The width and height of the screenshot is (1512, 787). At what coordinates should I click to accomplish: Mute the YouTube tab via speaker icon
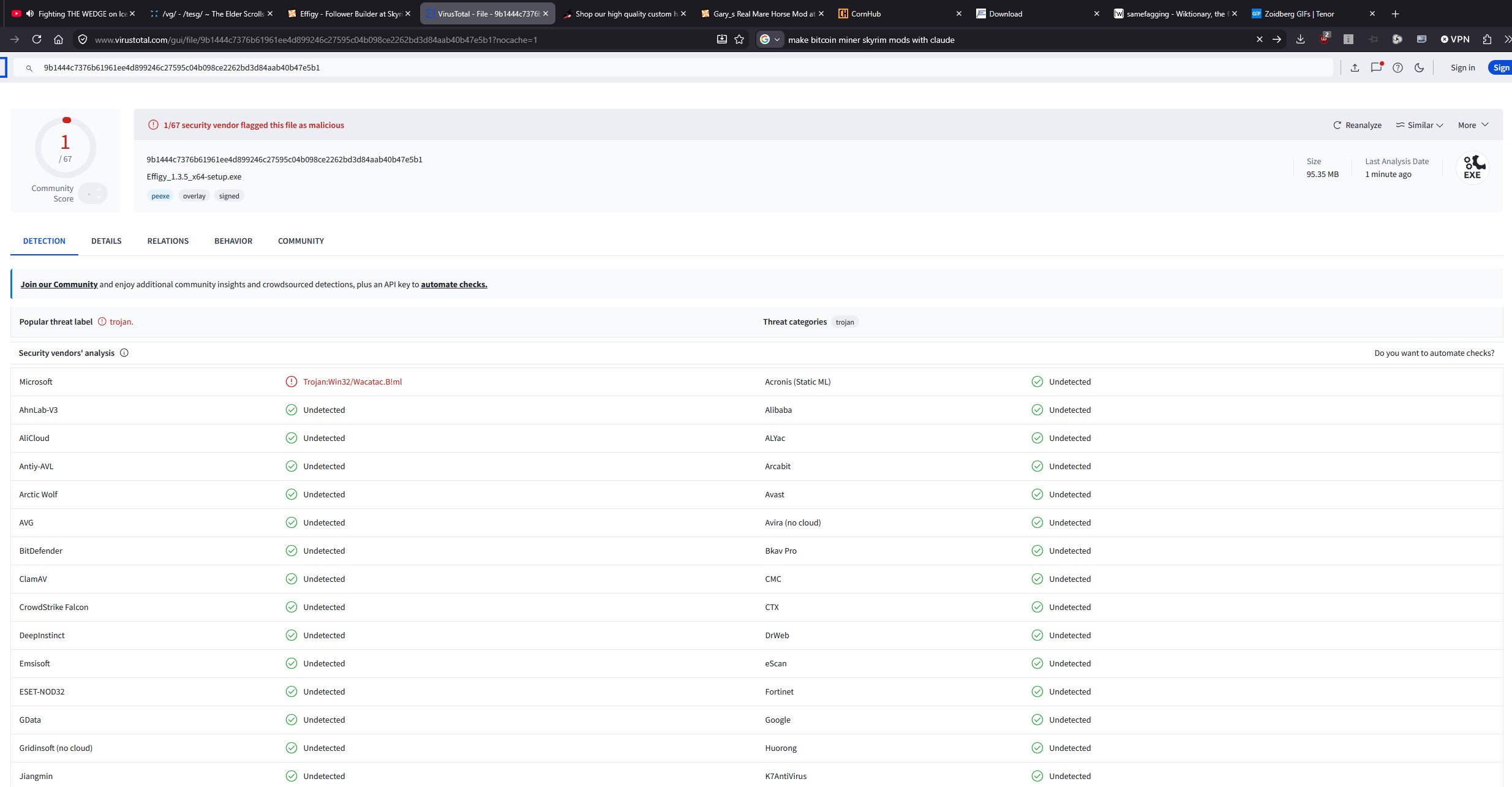coord(29,13)
